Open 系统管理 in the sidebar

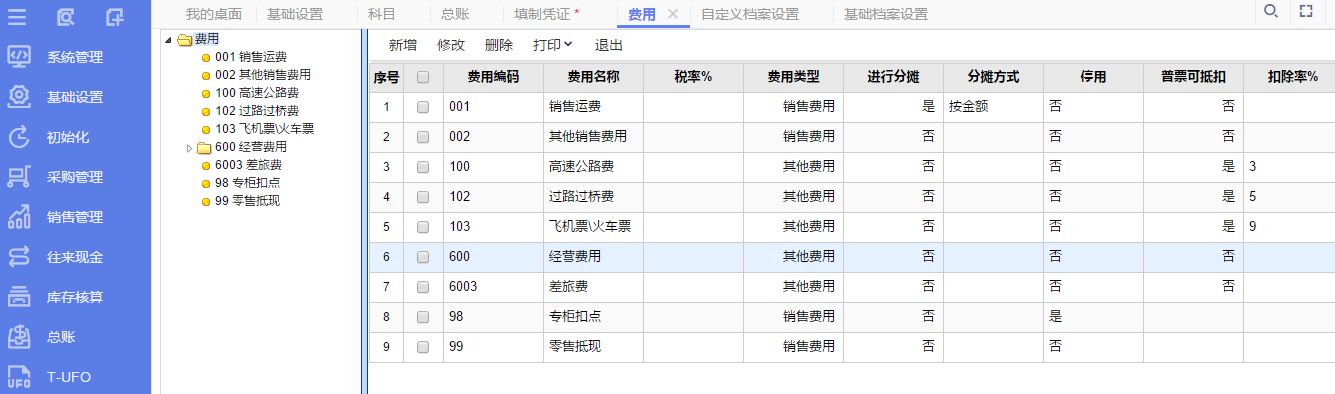(75, 57)
